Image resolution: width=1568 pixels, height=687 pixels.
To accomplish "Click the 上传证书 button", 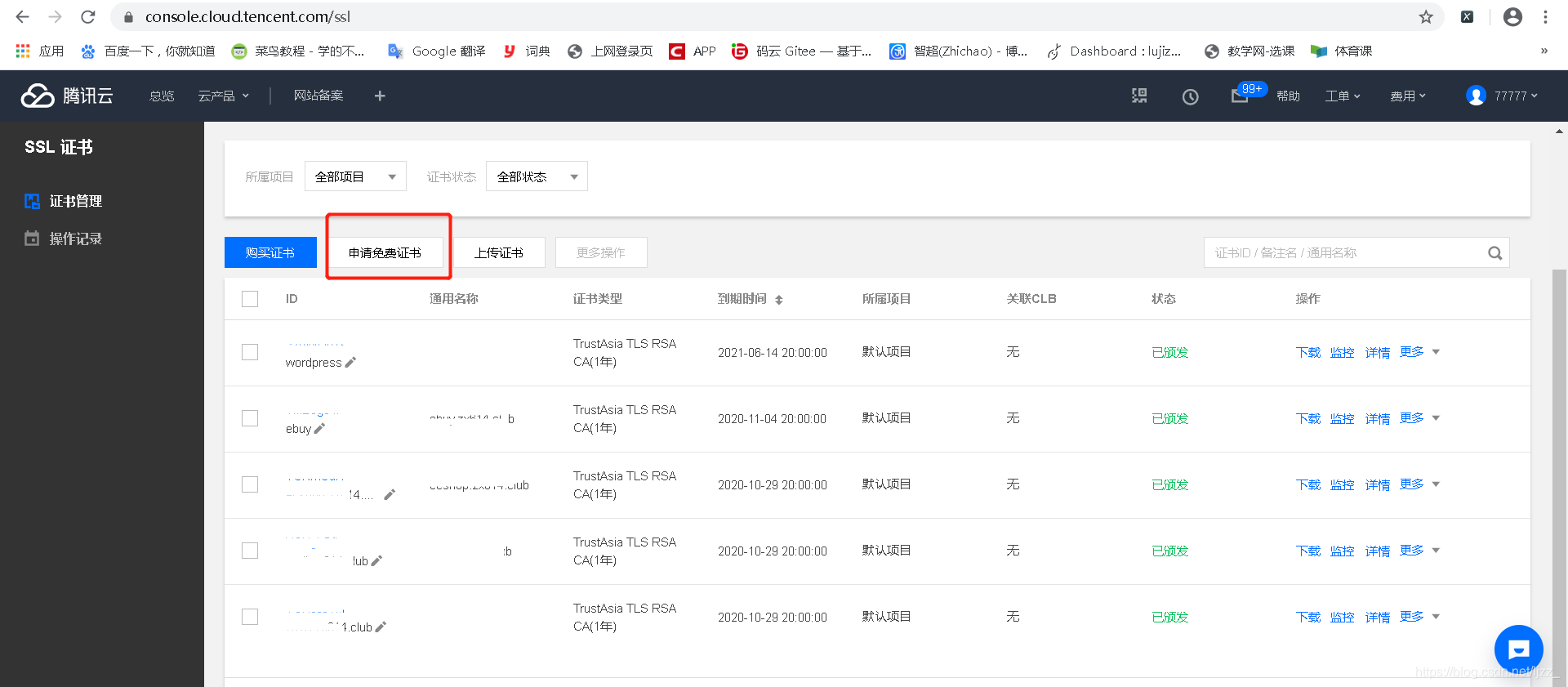I will coord(499,252).
